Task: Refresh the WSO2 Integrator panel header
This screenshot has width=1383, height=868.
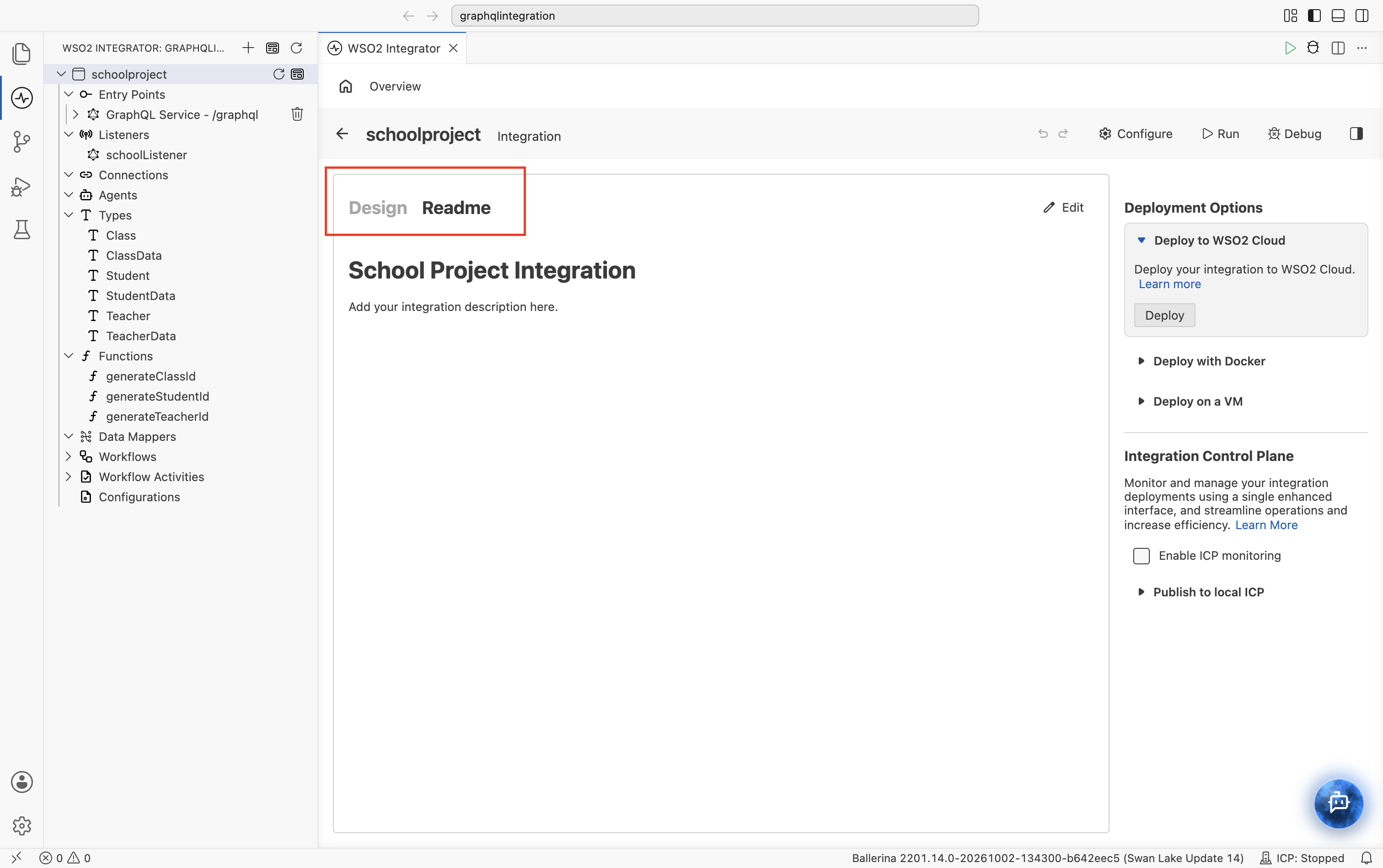Action: click(x=296, y=48)
